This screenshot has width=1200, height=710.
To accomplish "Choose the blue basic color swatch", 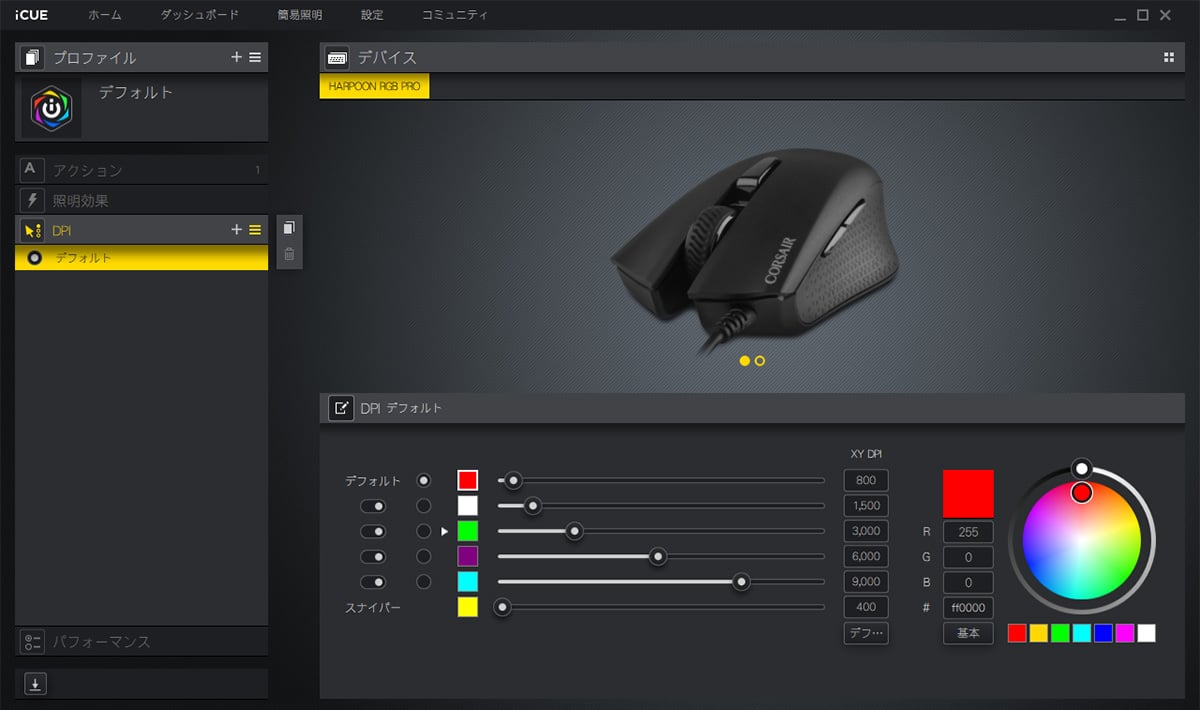I will (1103, 633).
